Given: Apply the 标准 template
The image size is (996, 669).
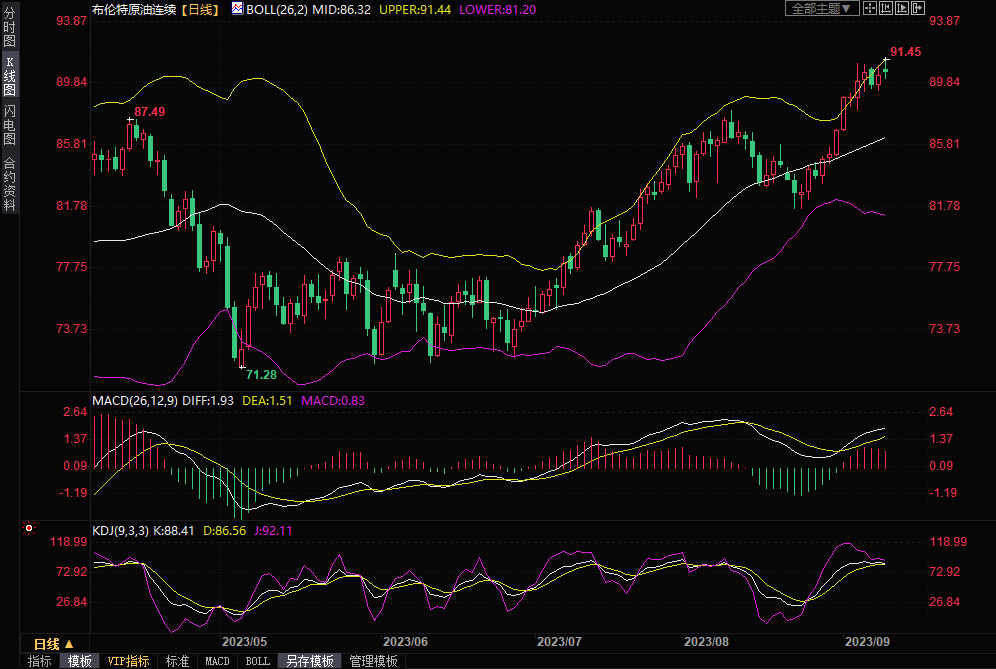Looking at the screenshot, I should pyautogui.click(x=178, y=661).
